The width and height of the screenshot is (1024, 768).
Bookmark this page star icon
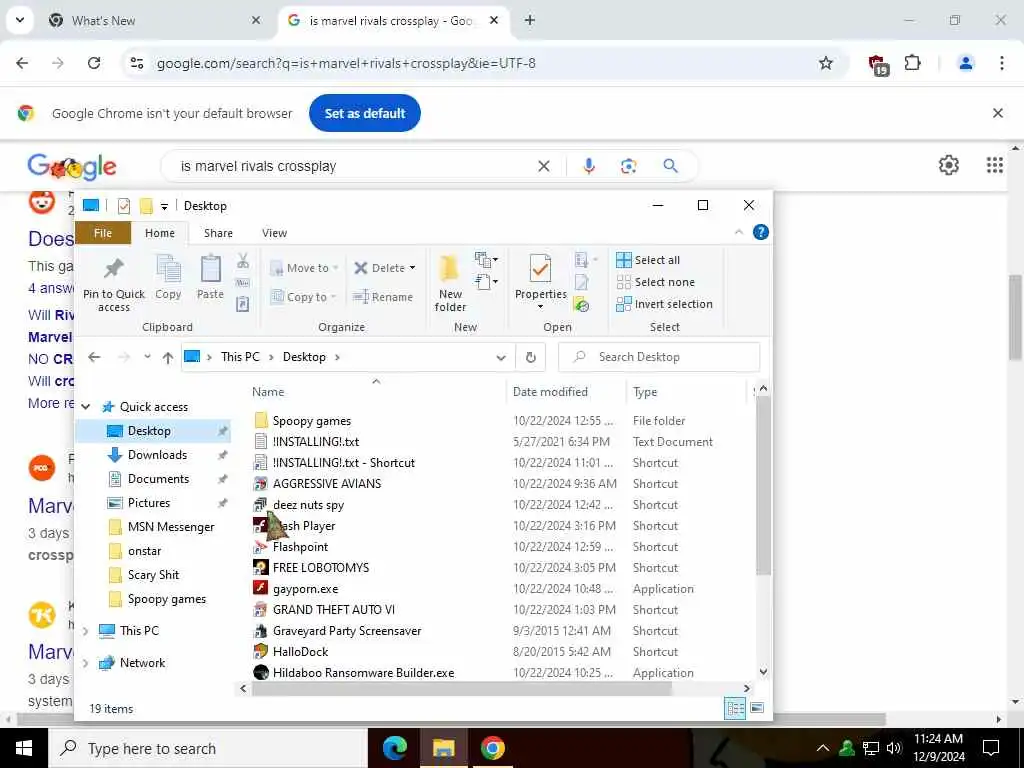pyautogui.click(x=826, y=63)
